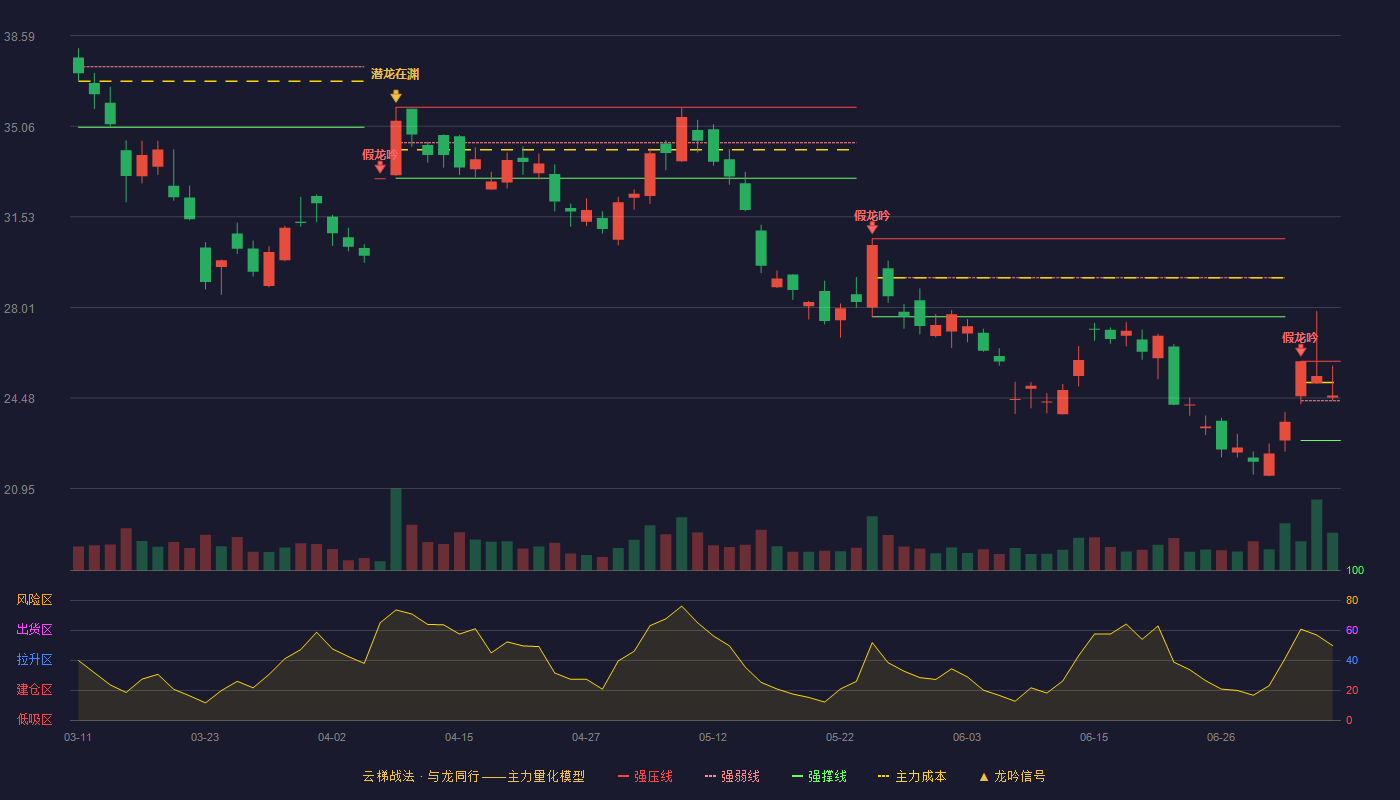Click the 06-15 date label
The image size is (1400, 800).
click(1094, 737)
